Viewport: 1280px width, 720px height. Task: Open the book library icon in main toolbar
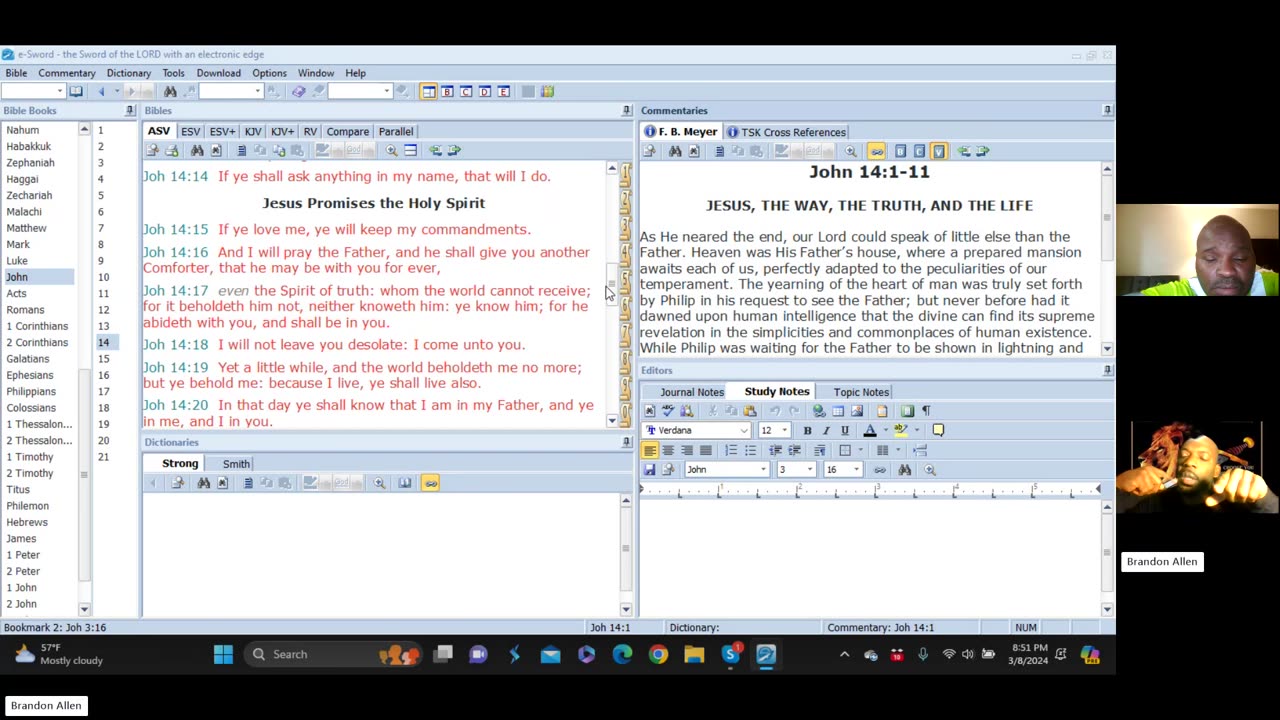pos(547,91)
